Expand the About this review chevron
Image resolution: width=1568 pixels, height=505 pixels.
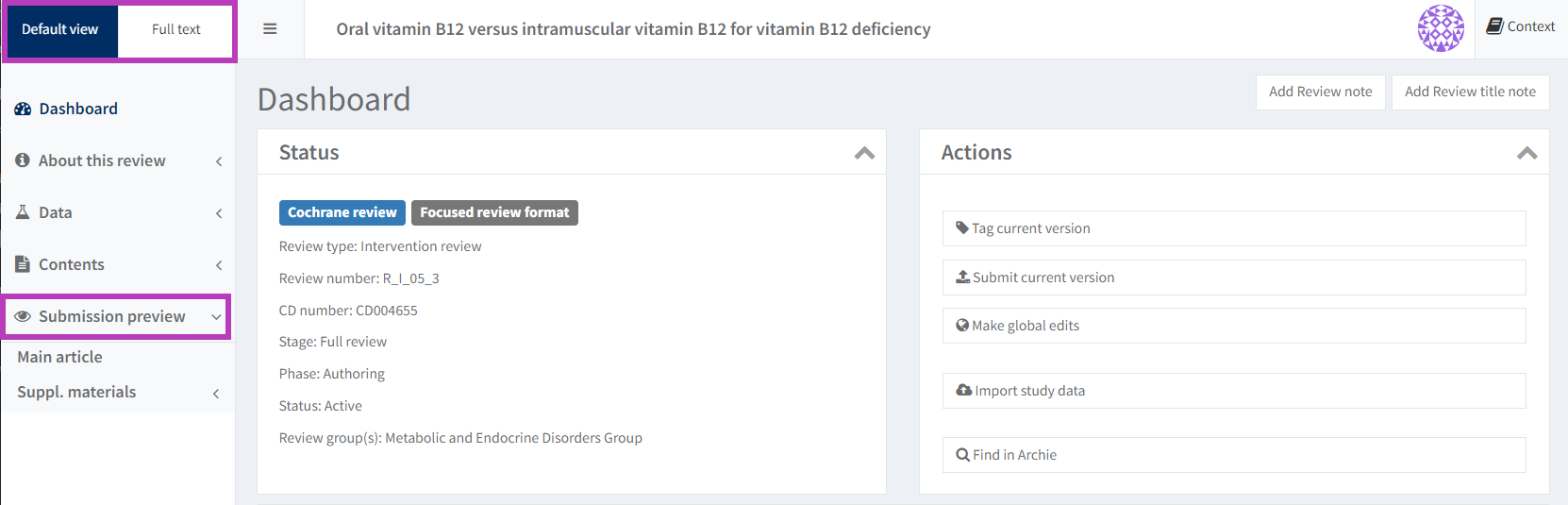point(219,161)
